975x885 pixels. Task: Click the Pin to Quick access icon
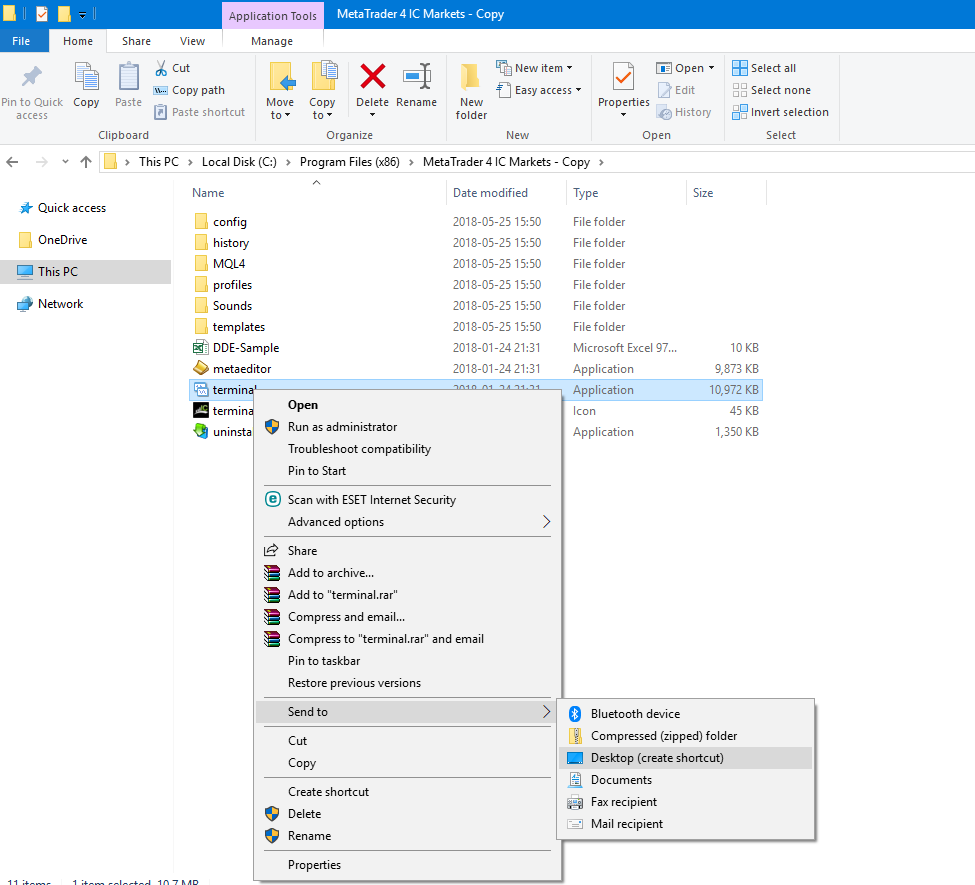32,77
